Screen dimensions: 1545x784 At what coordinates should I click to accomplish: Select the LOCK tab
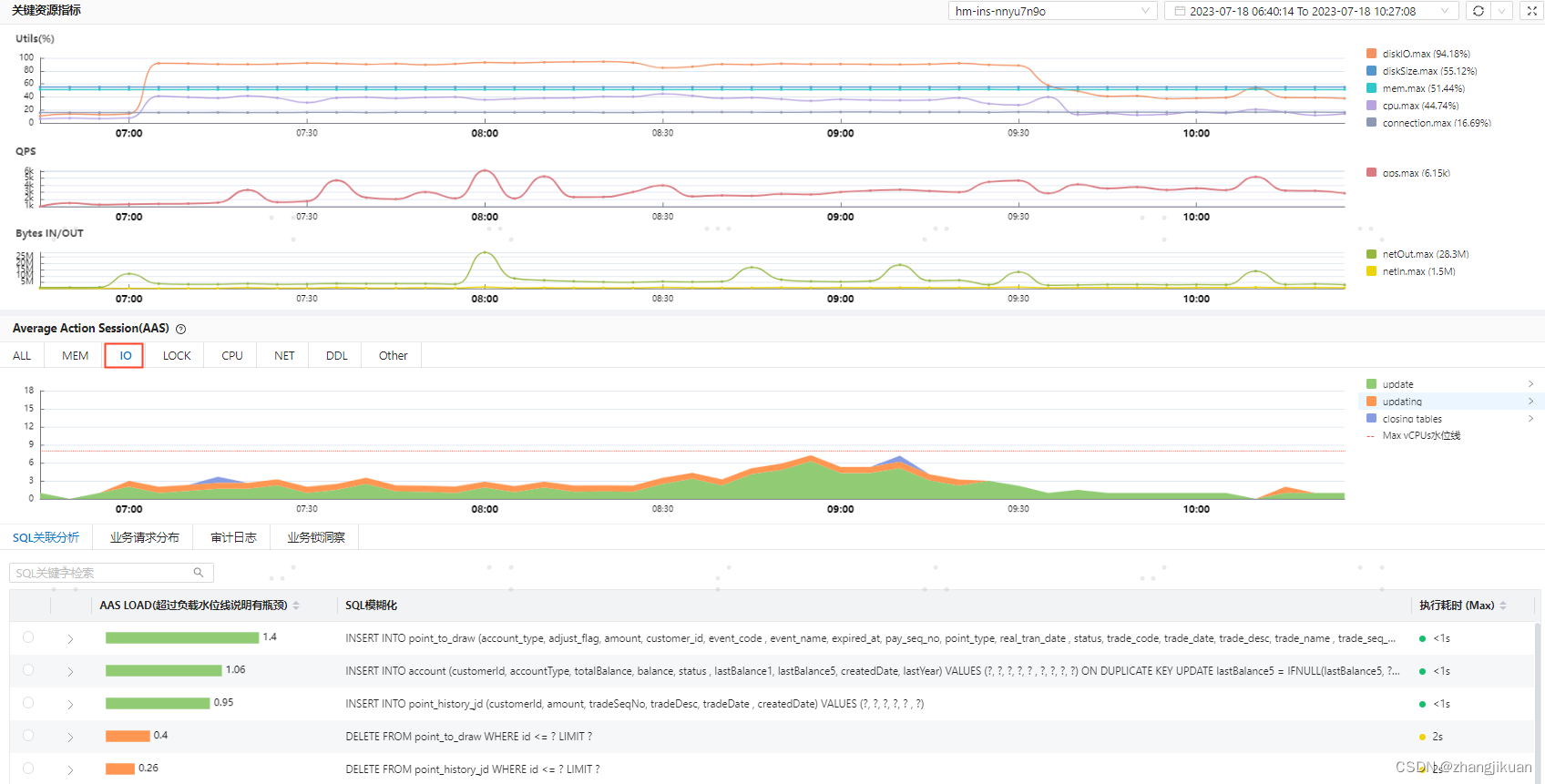click(177, 356)
